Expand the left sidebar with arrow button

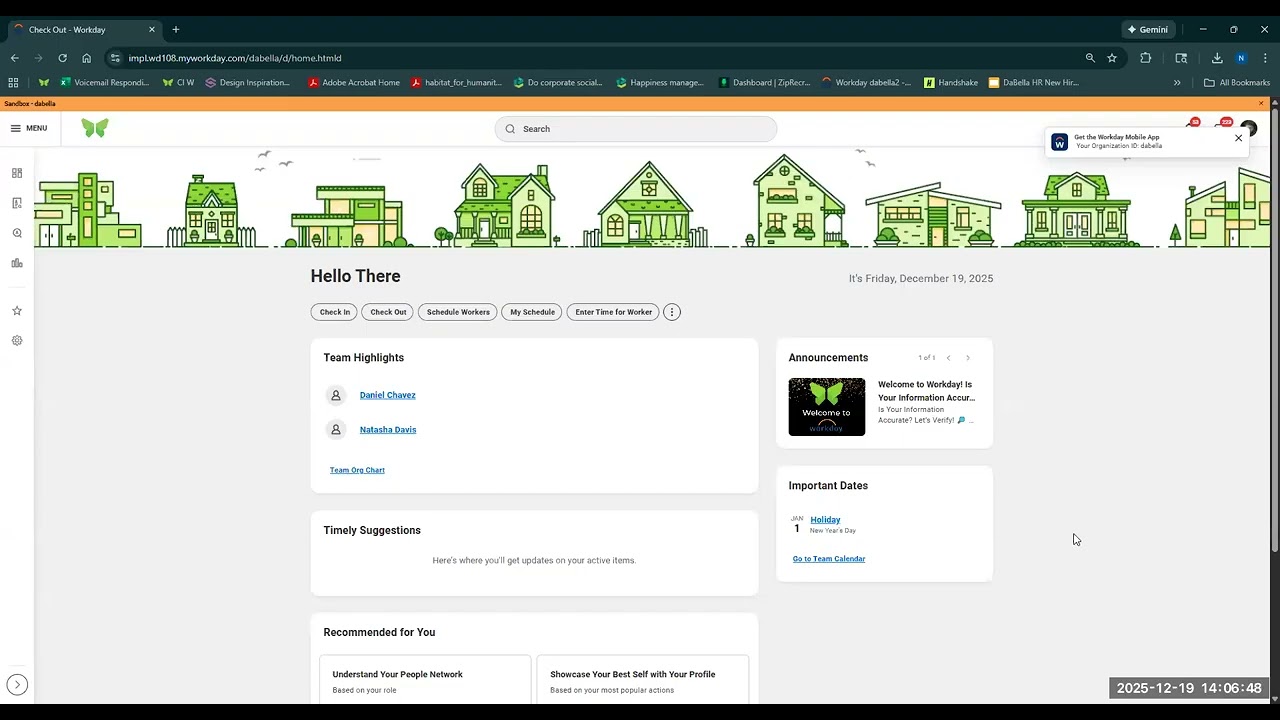(x=17, y=685)
